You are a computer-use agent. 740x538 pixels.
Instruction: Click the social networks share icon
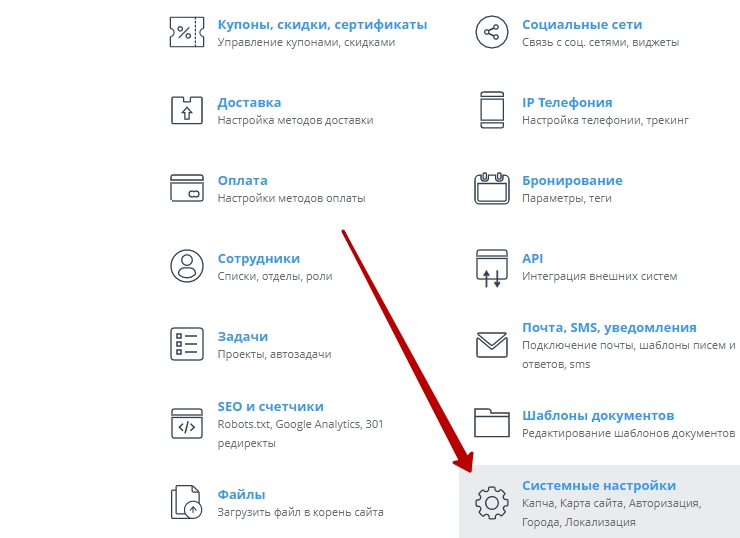point(491,32)
